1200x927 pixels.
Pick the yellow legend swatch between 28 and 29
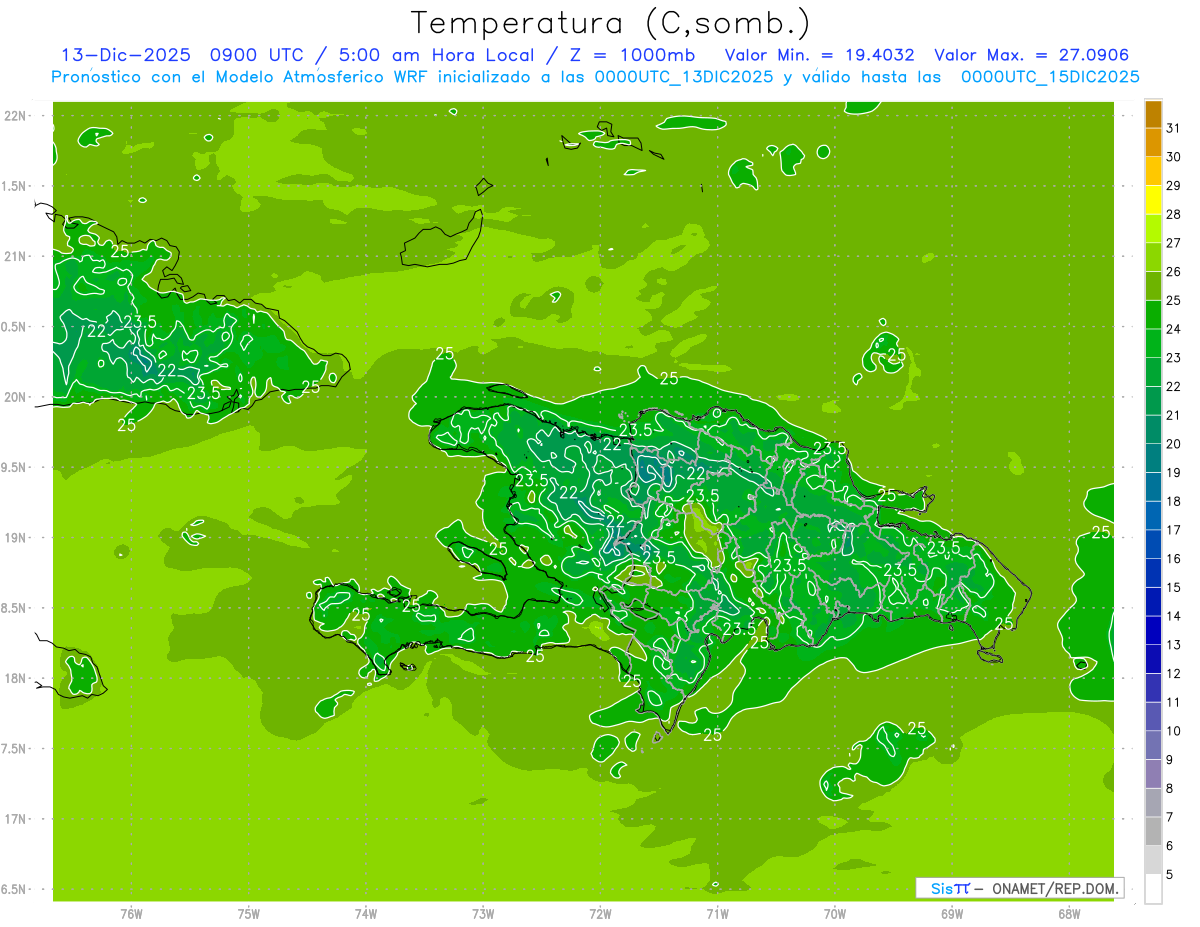(1153, 200)
